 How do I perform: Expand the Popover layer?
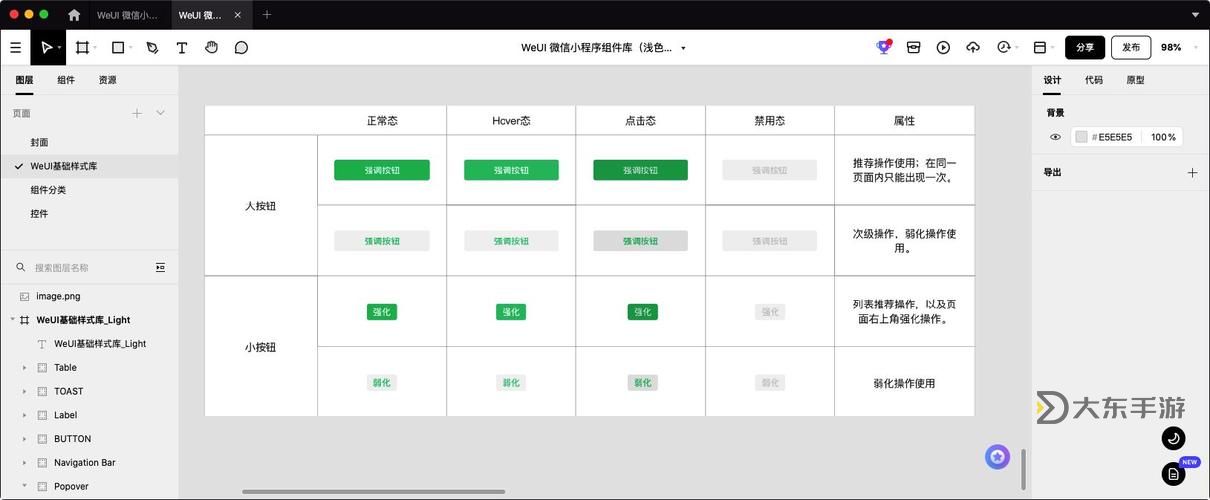tap(25, 487)
